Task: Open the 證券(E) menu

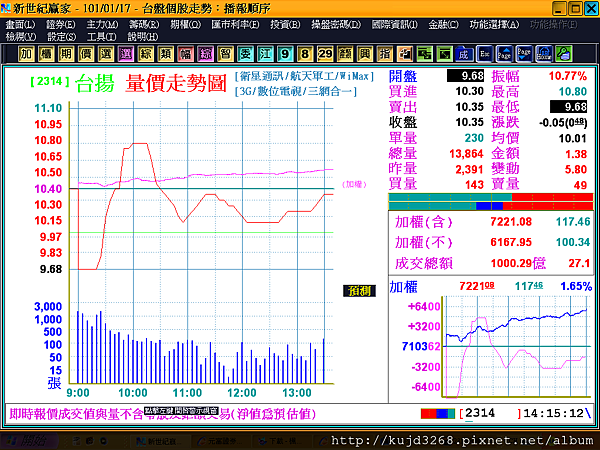Action: (61, 24)
